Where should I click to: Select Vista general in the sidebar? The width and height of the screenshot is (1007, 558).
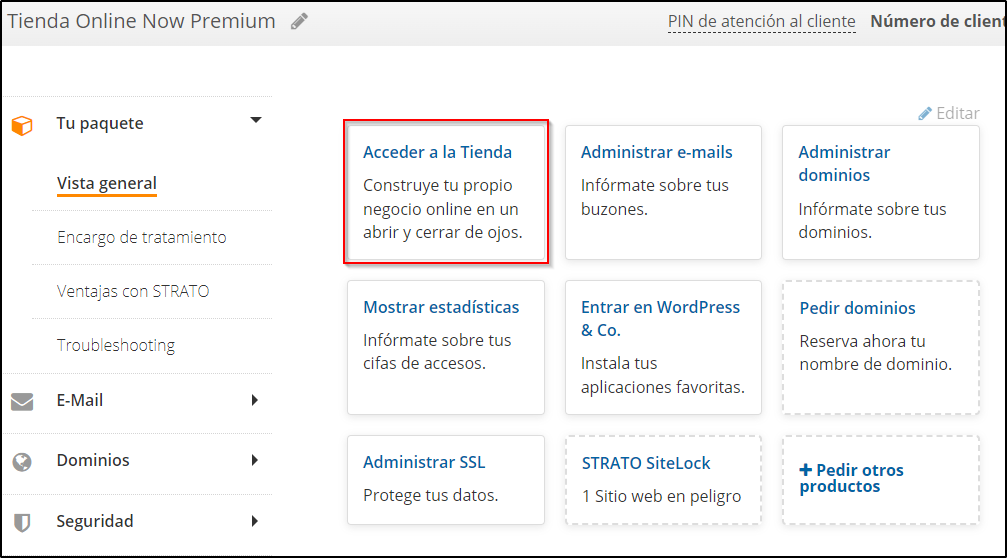click(x=107, y=183)
